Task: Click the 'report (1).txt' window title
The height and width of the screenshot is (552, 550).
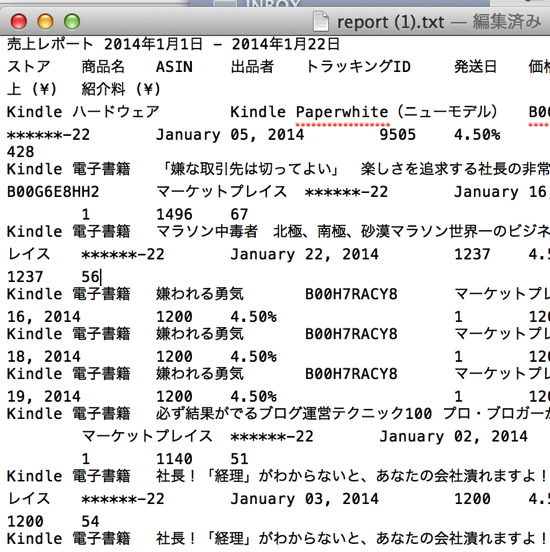Action: tap(390, 22)
